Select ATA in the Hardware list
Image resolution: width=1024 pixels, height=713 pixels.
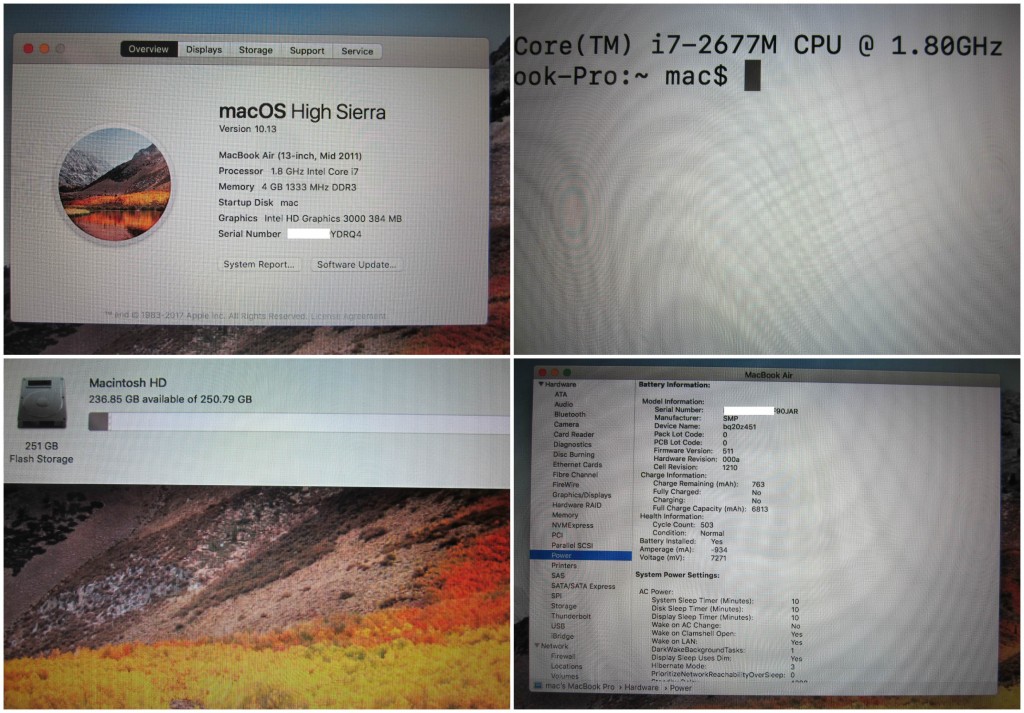[x=561, y=394]
